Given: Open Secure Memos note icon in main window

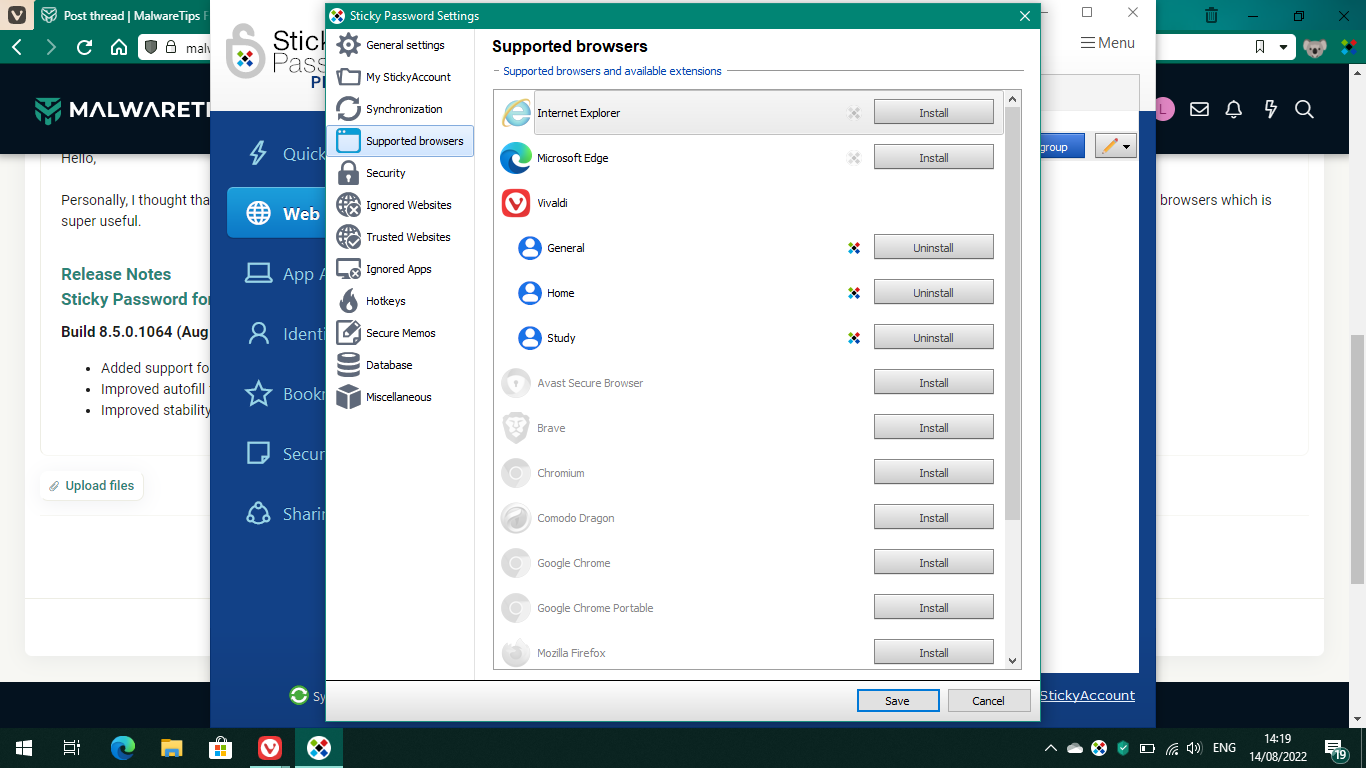Looking at the screenshot, I should coord(258,453).
